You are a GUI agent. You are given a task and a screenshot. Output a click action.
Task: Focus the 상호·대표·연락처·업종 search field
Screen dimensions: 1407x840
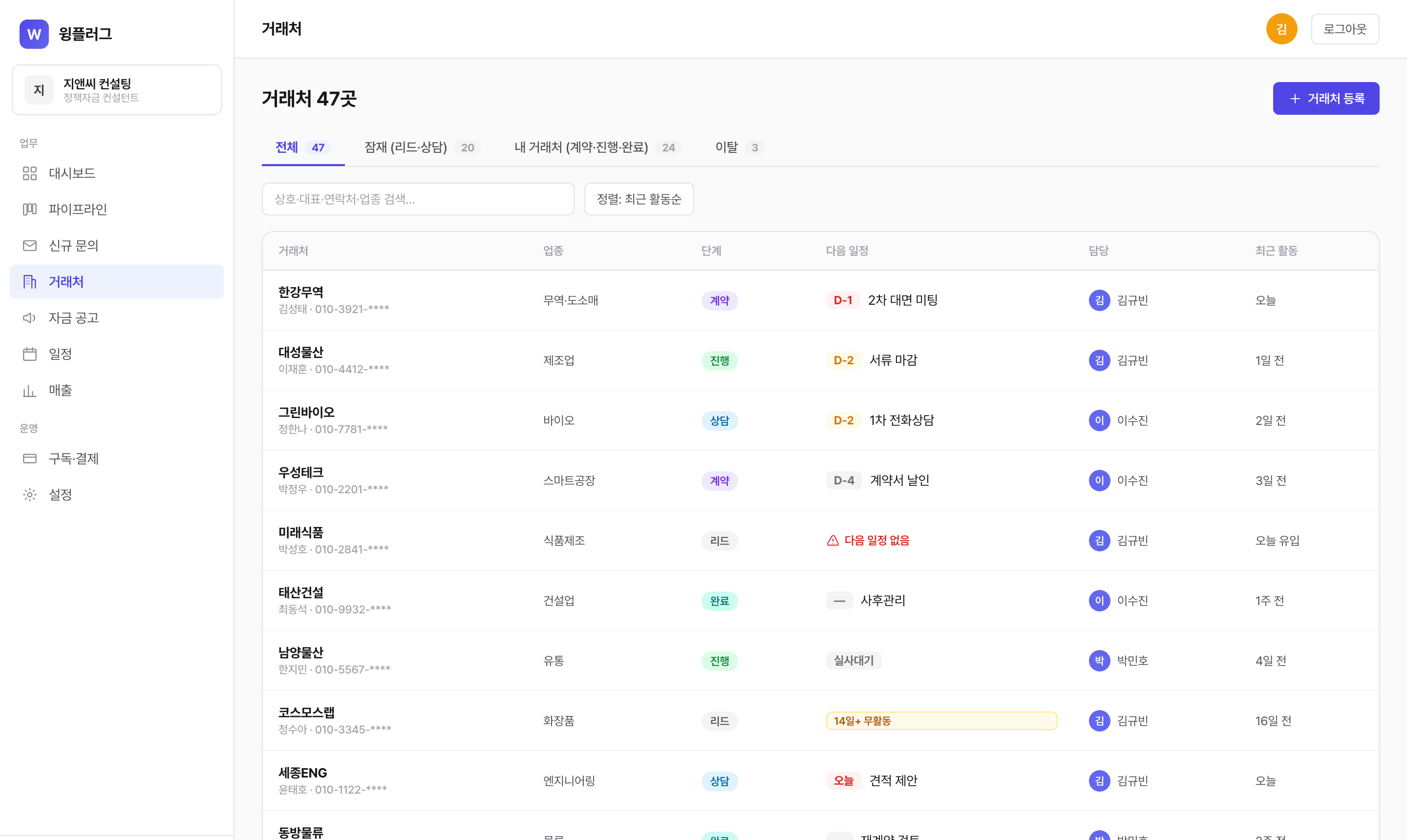click(418, 199)
